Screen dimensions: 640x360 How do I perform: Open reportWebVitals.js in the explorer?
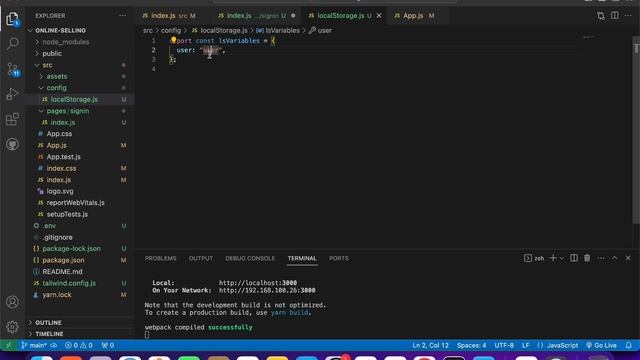(76, 203)
